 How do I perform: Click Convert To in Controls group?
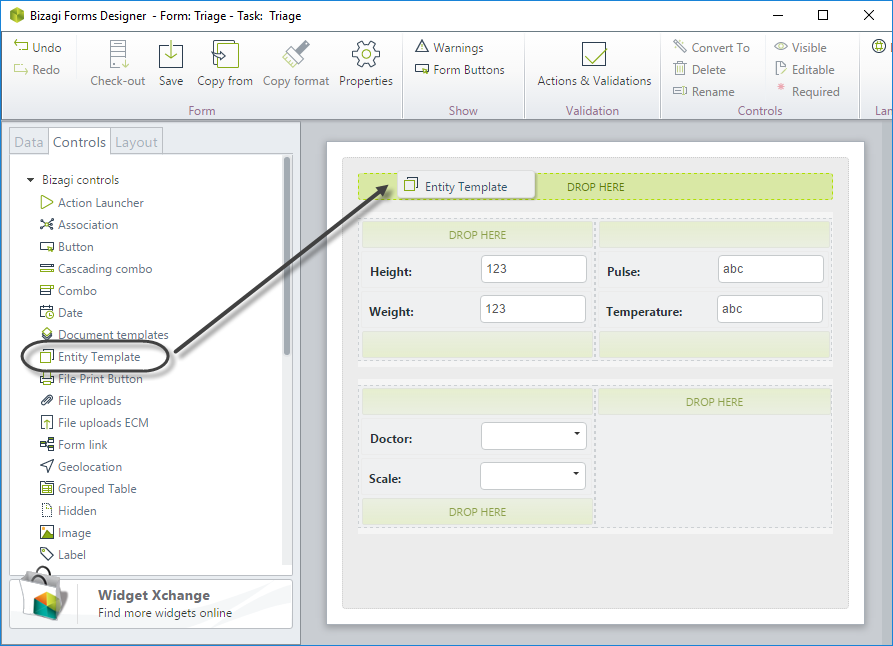click(x=711, y=47)
